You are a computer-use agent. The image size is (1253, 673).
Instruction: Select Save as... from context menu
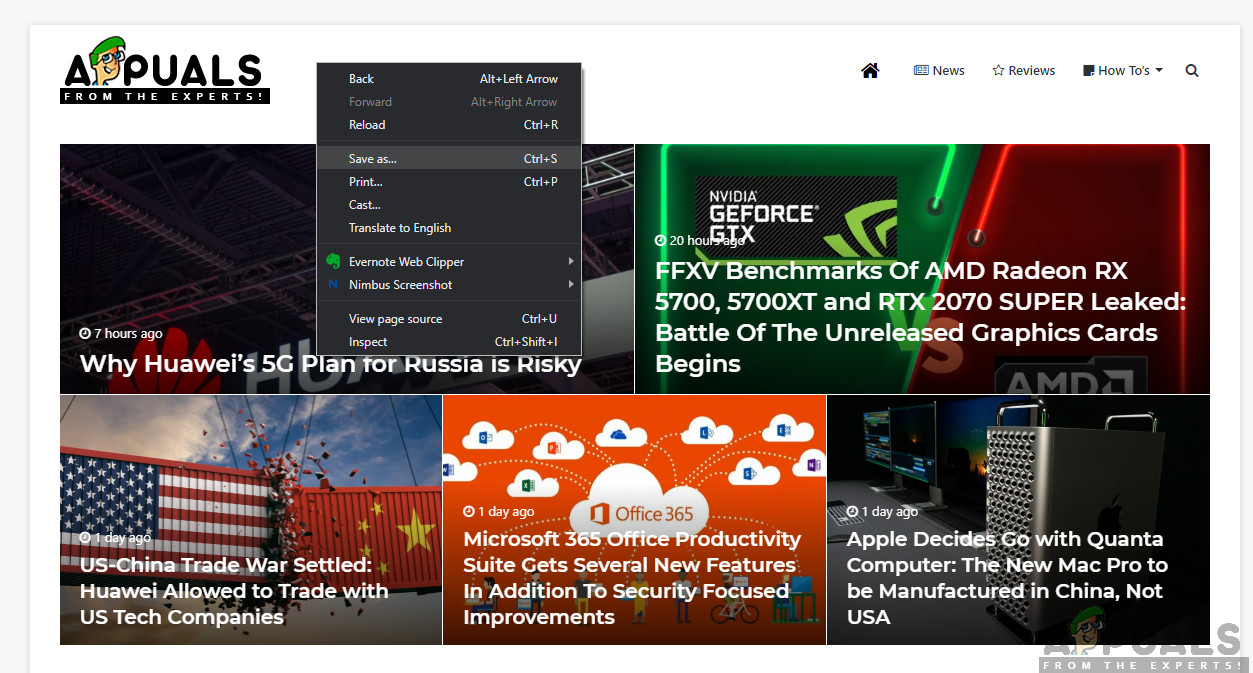click(374, 159)
